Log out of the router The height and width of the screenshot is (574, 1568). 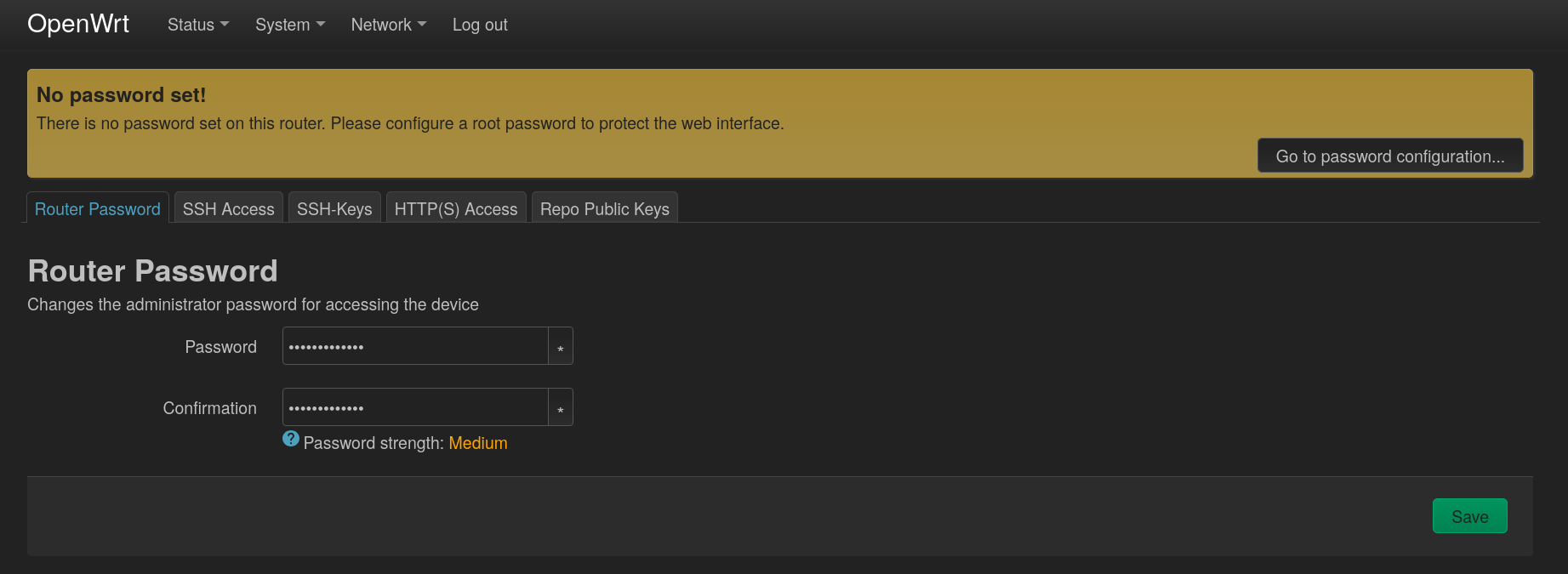480,25
